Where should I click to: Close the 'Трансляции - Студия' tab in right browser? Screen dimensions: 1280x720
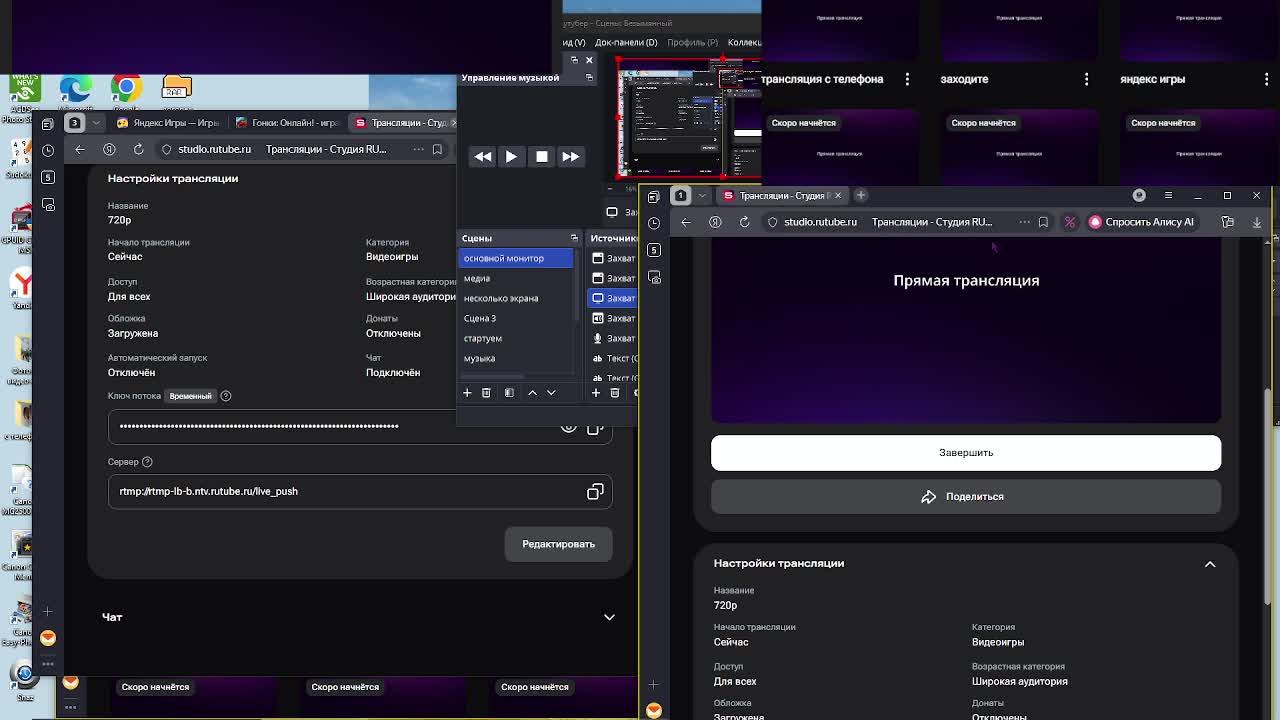pyautogui.click(x=838, y=195)
